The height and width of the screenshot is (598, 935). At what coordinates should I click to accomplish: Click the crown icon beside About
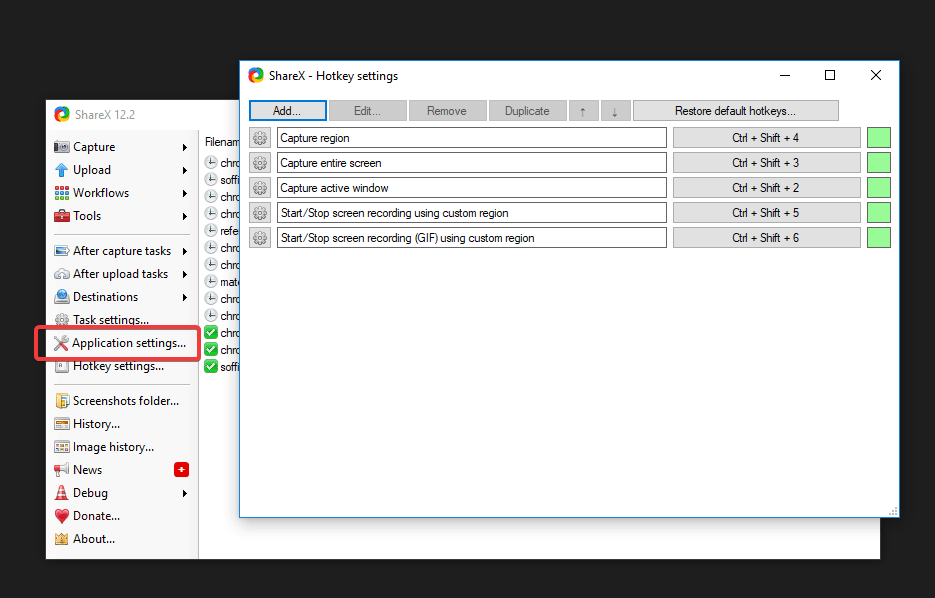[x=61, y=539]
